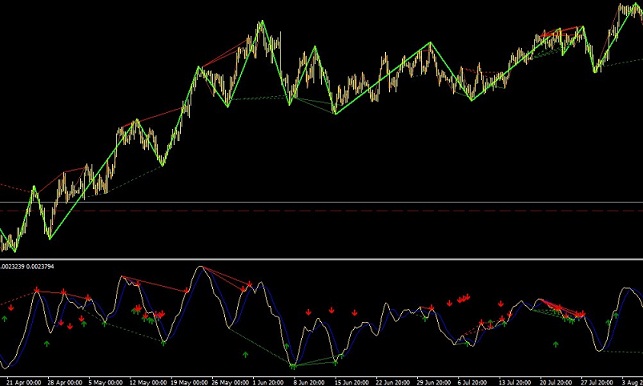
Task: Click the oscillator's highest peak near 19 May
Action: tap(201, 267)
